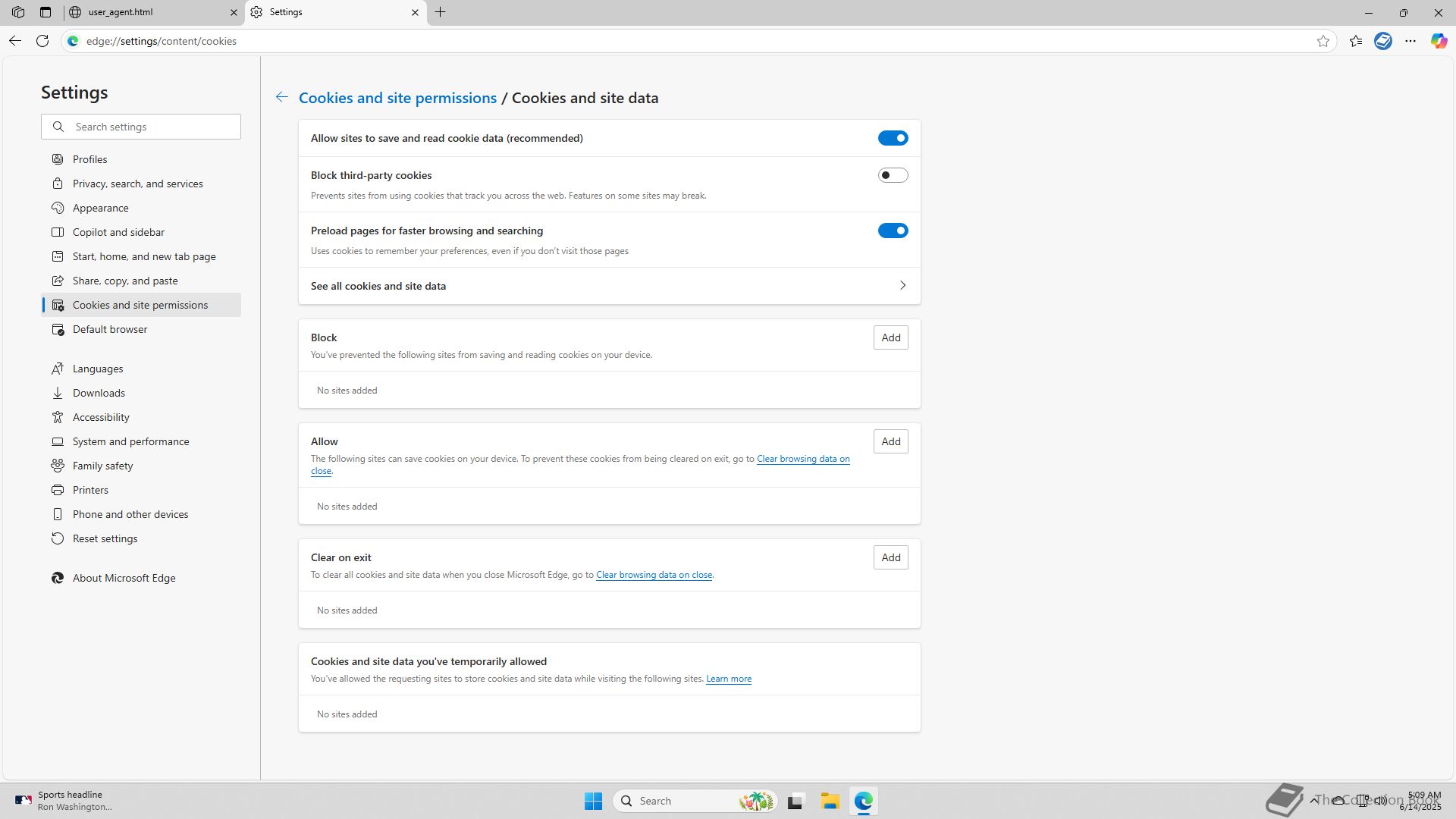The image size is (1456, 819).
Task: Click the Copilot icon in toolbar
Action: [1439, 41]
